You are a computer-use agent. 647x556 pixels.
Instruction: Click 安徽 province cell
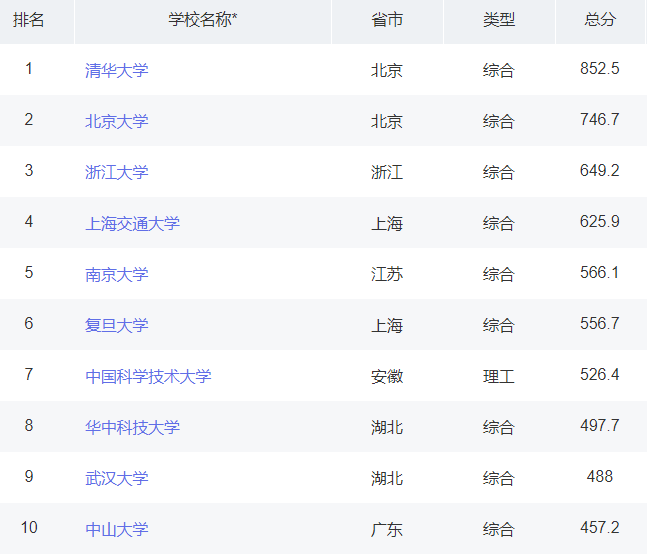coord(387,376)
